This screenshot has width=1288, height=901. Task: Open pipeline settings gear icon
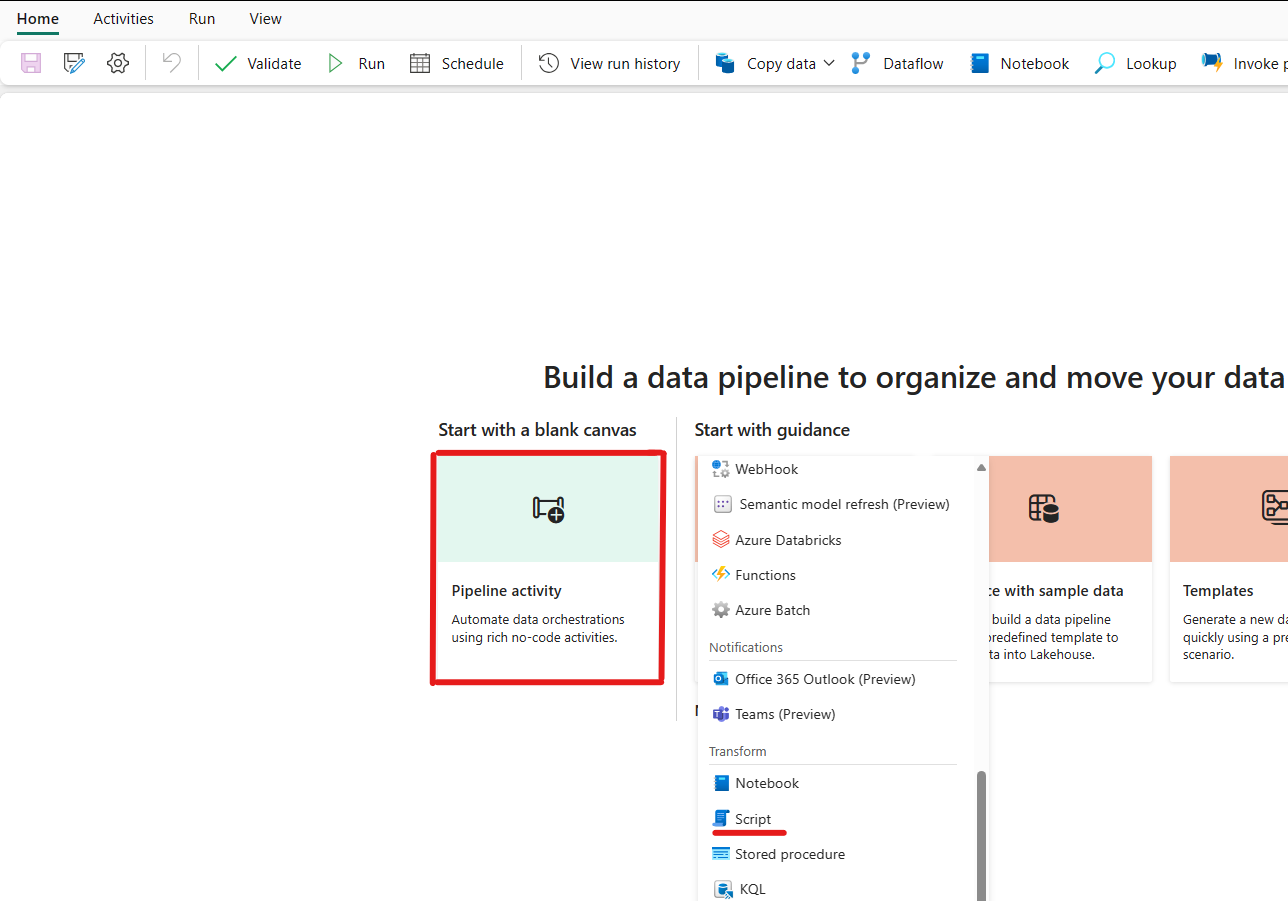(x=118, y=63)
